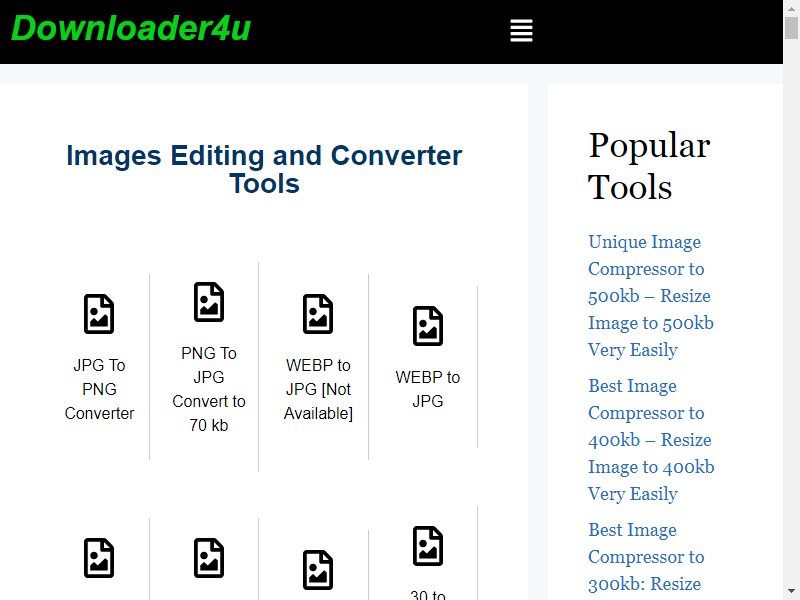Open Best Image Compressor to 400kb link
Screen dimensions: 800x600
point(651,440)
